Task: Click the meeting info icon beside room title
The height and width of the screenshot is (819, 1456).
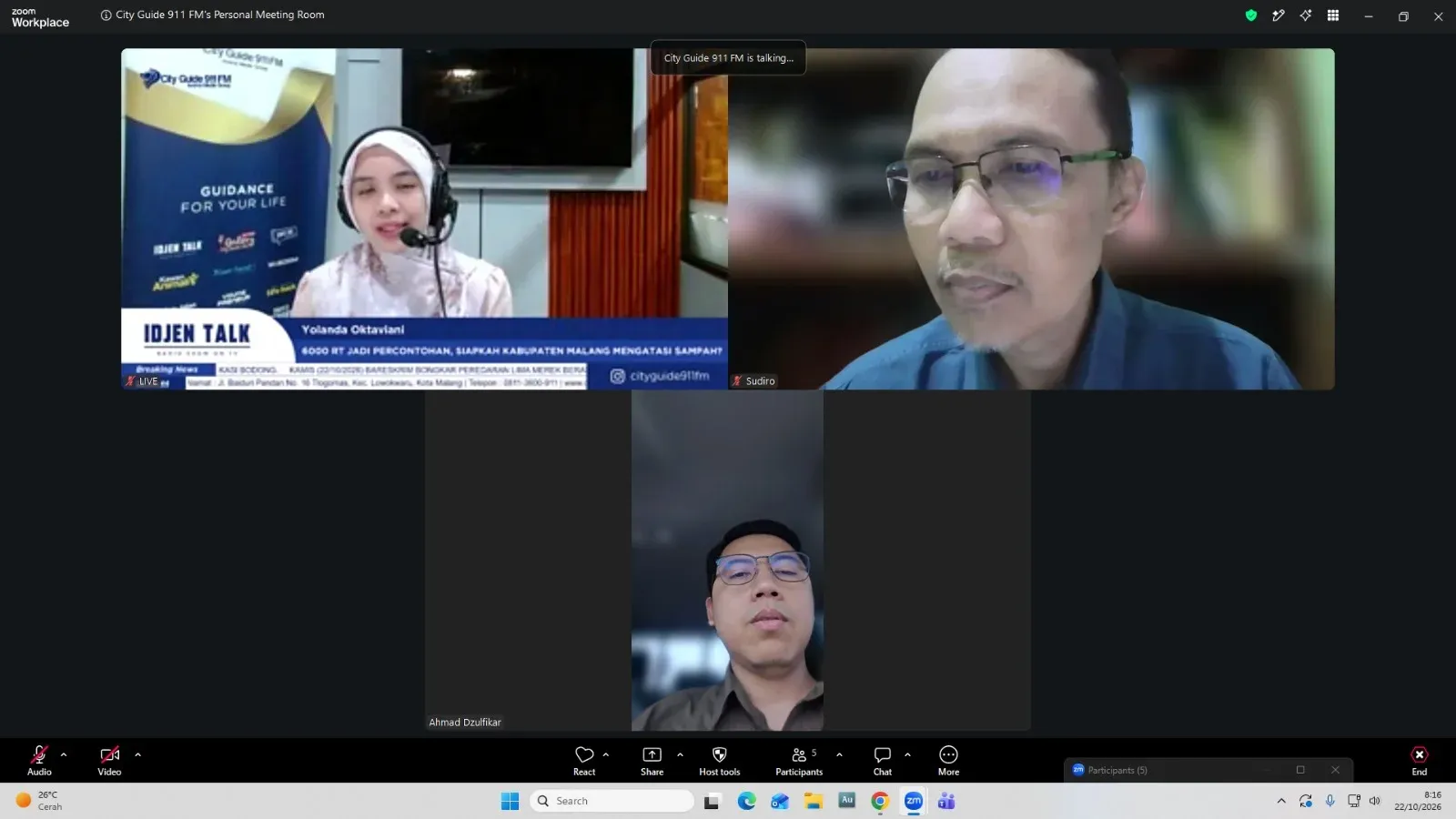Action: pyautogui.click(x=106, y=15)
